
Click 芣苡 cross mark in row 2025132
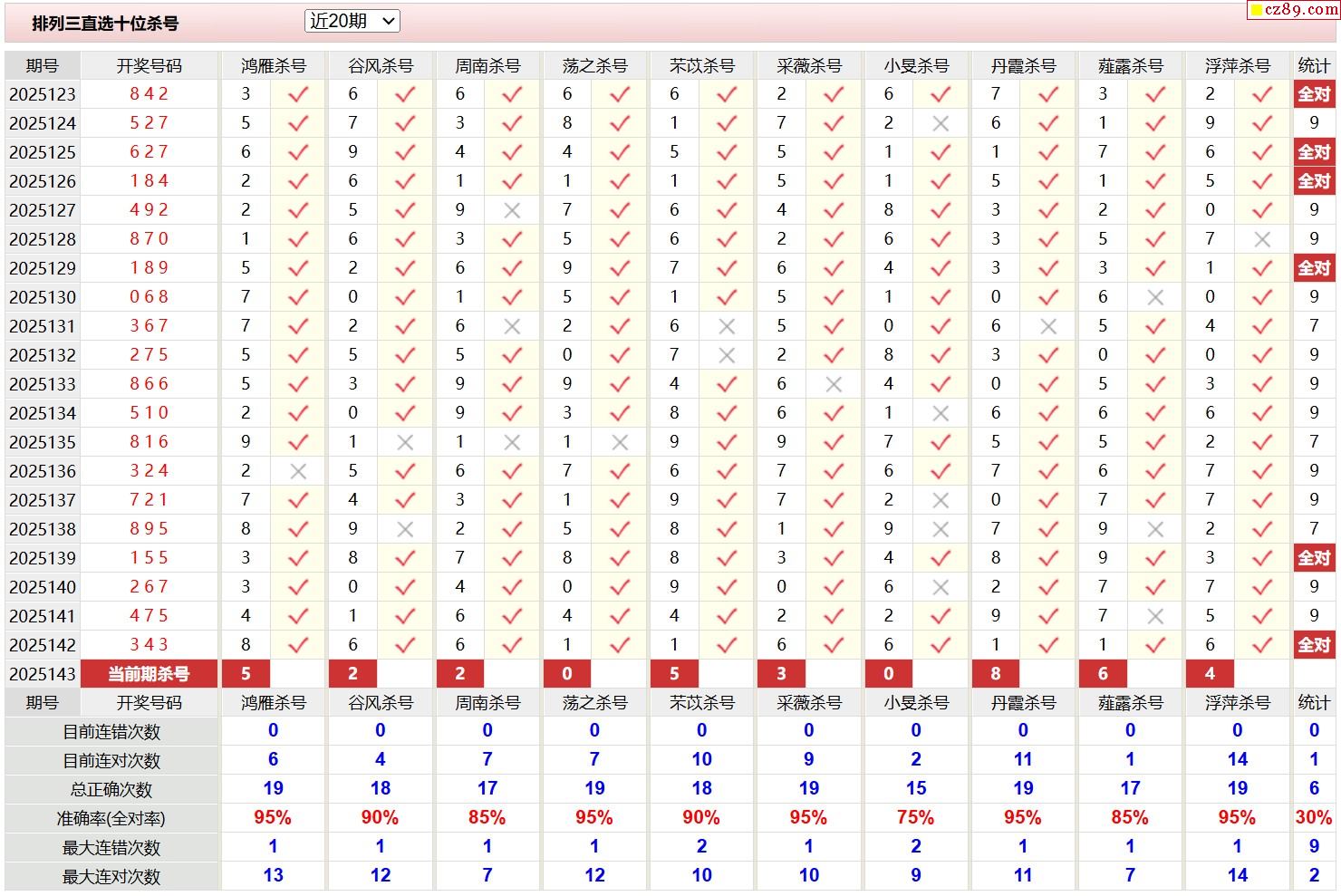[727, 355]
